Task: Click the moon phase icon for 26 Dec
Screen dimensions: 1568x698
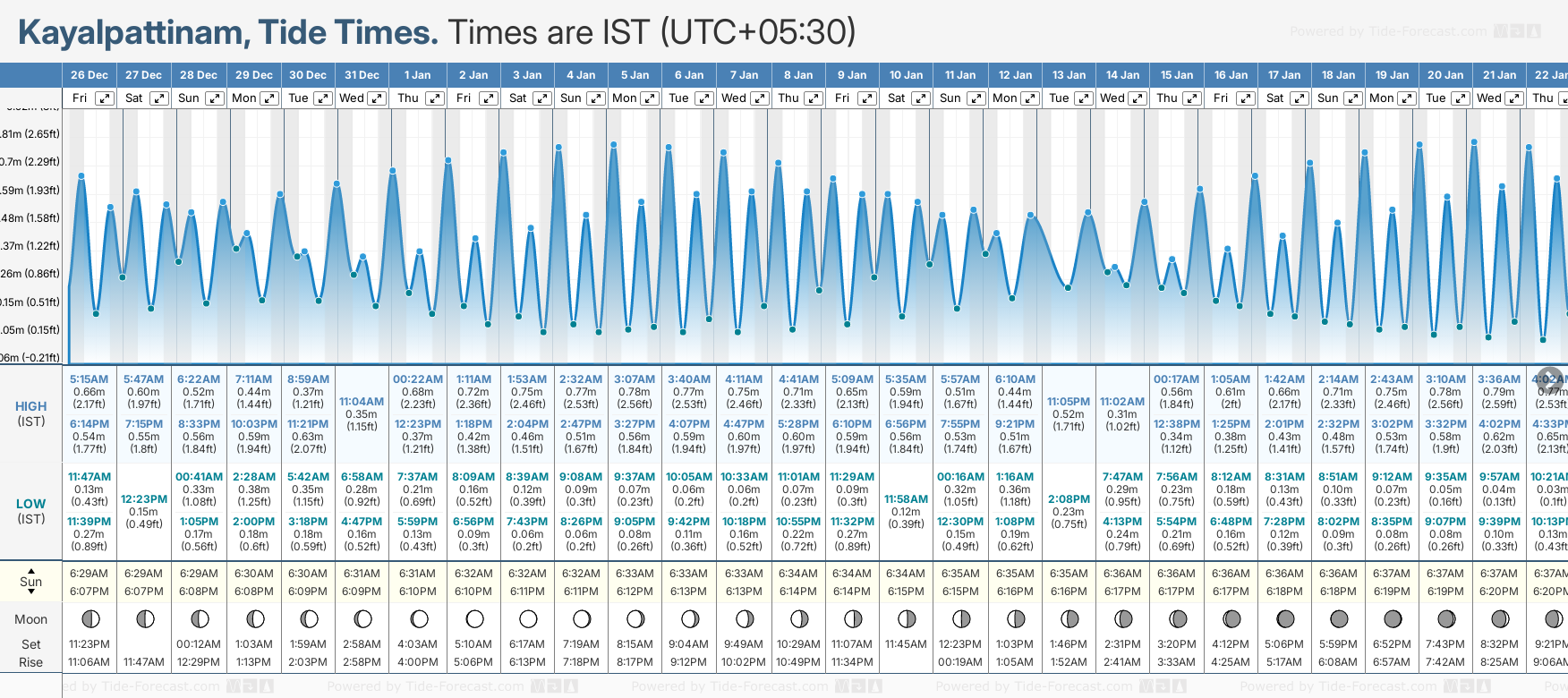Action: click(89, 618)
